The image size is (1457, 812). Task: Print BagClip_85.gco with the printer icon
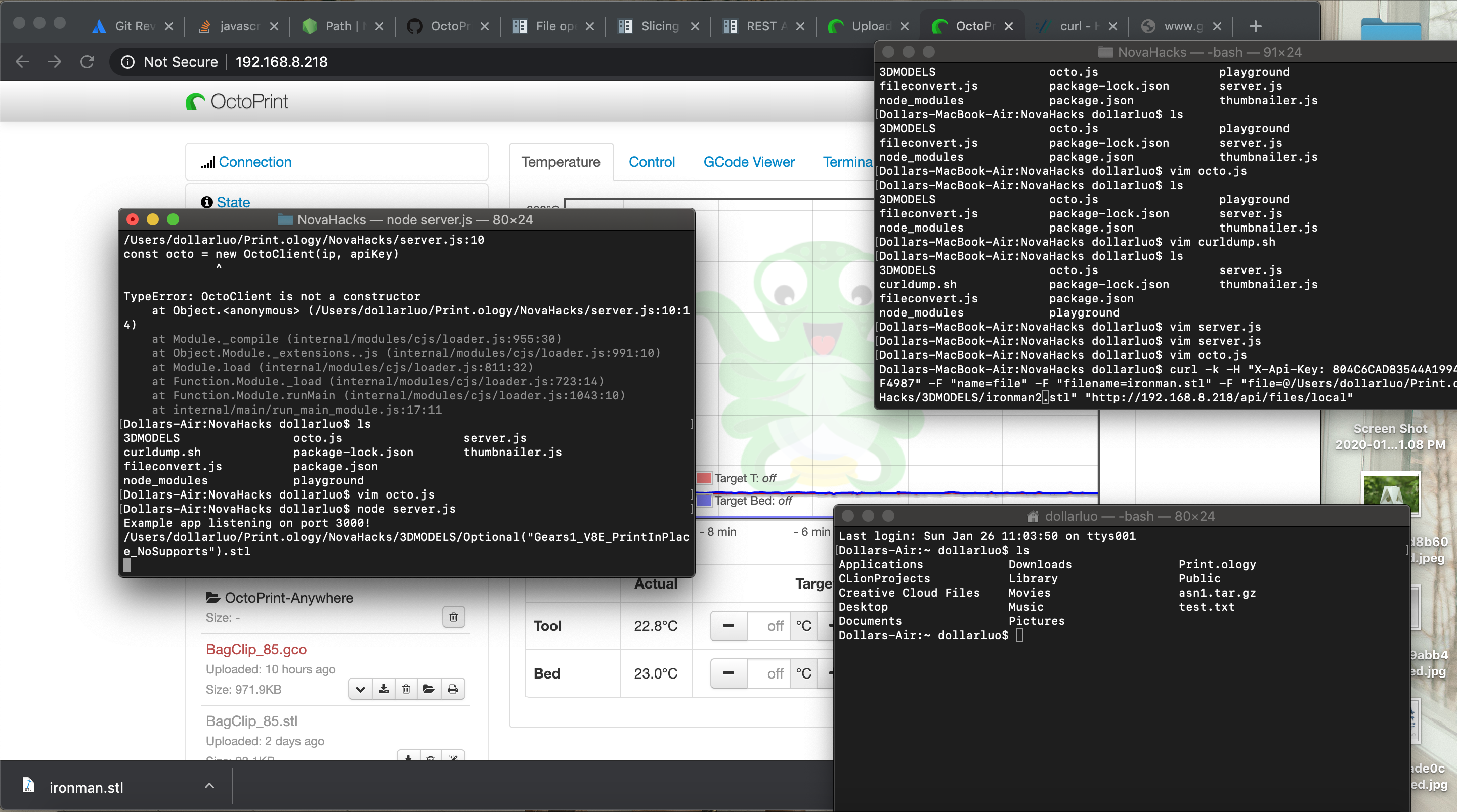[452, 689]
